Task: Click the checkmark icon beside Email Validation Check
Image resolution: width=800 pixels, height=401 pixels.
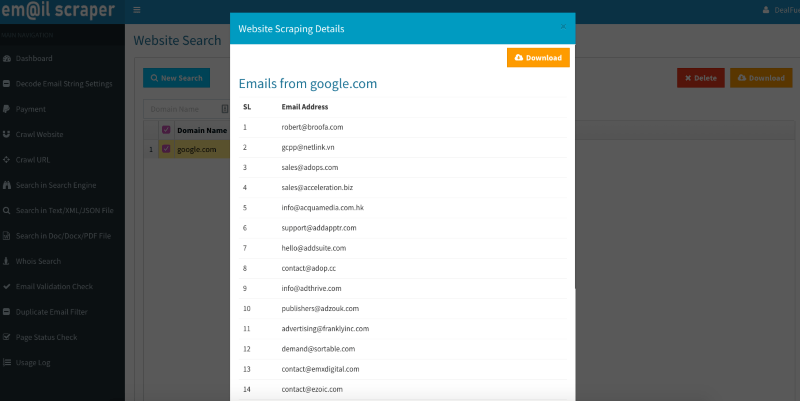Action: click(x=7, y=286)
